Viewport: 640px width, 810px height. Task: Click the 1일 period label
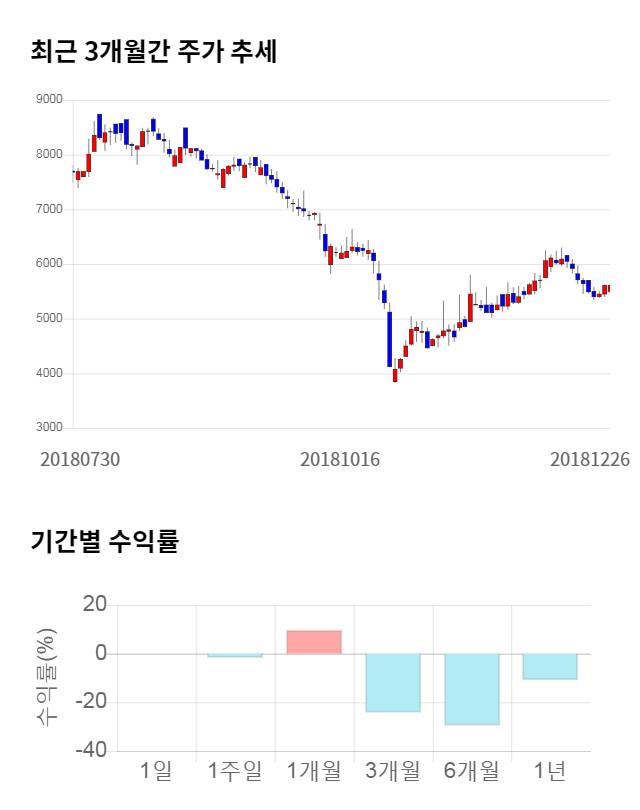point(156,771)
